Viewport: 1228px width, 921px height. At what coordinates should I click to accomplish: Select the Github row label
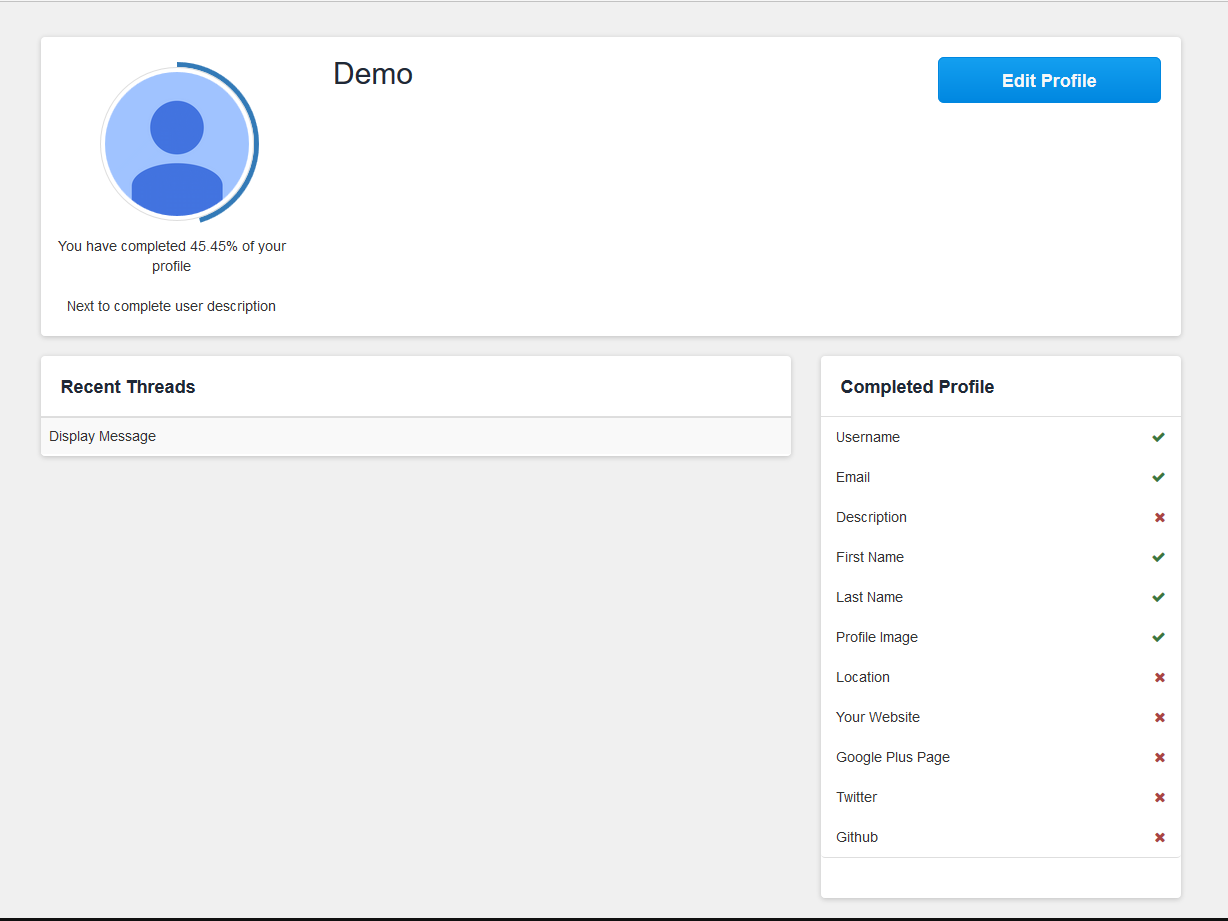857,837
